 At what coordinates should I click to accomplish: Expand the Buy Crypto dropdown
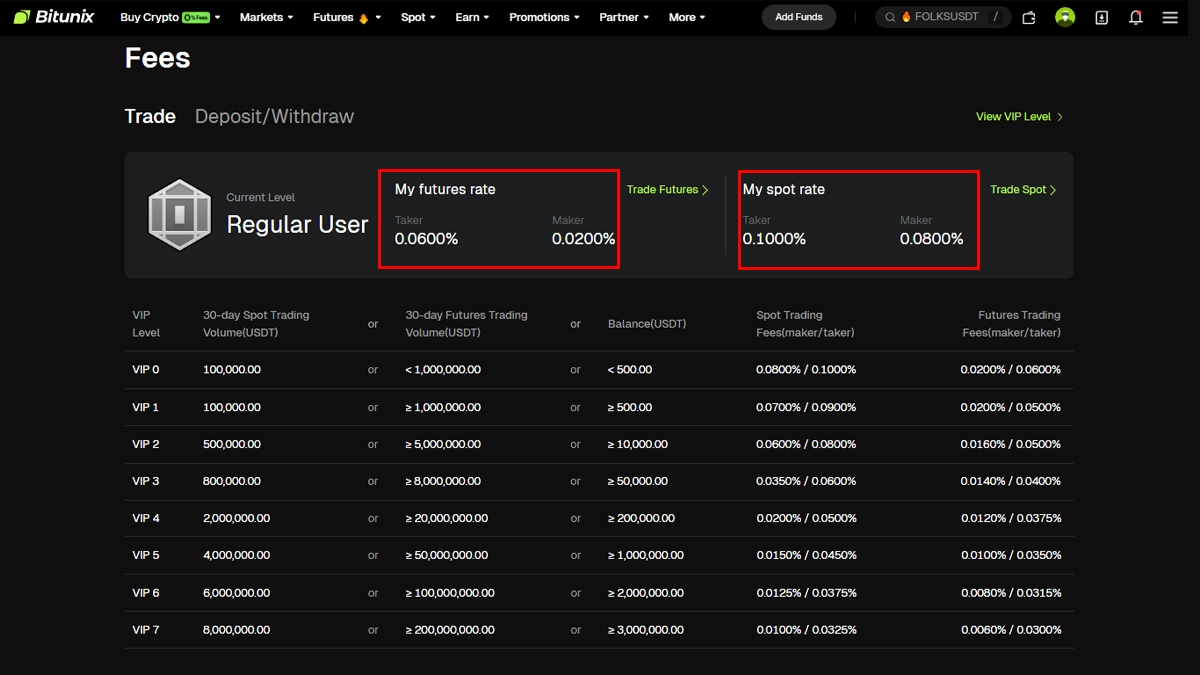tap(169, 17)
